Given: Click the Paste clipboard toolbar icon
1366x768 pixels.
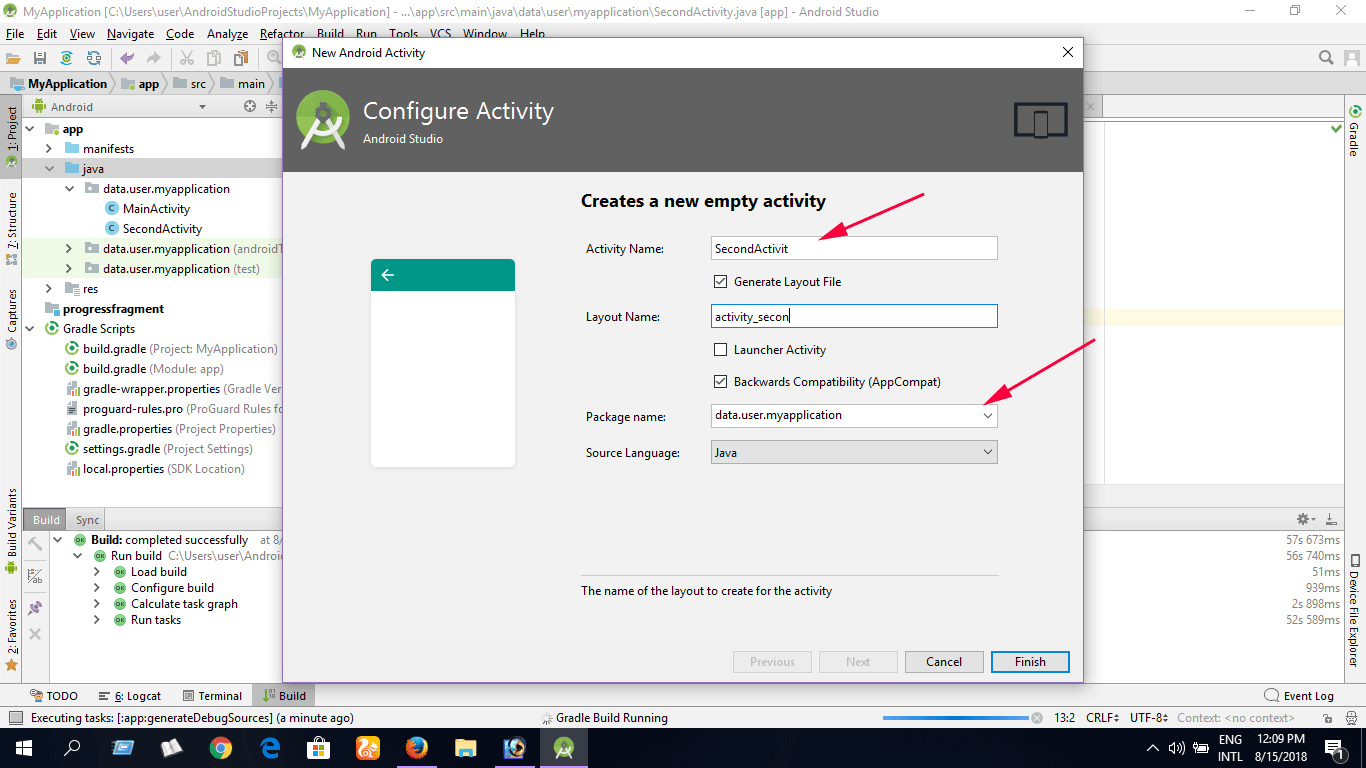Looking at the screenshot, I should click(241, 59).
